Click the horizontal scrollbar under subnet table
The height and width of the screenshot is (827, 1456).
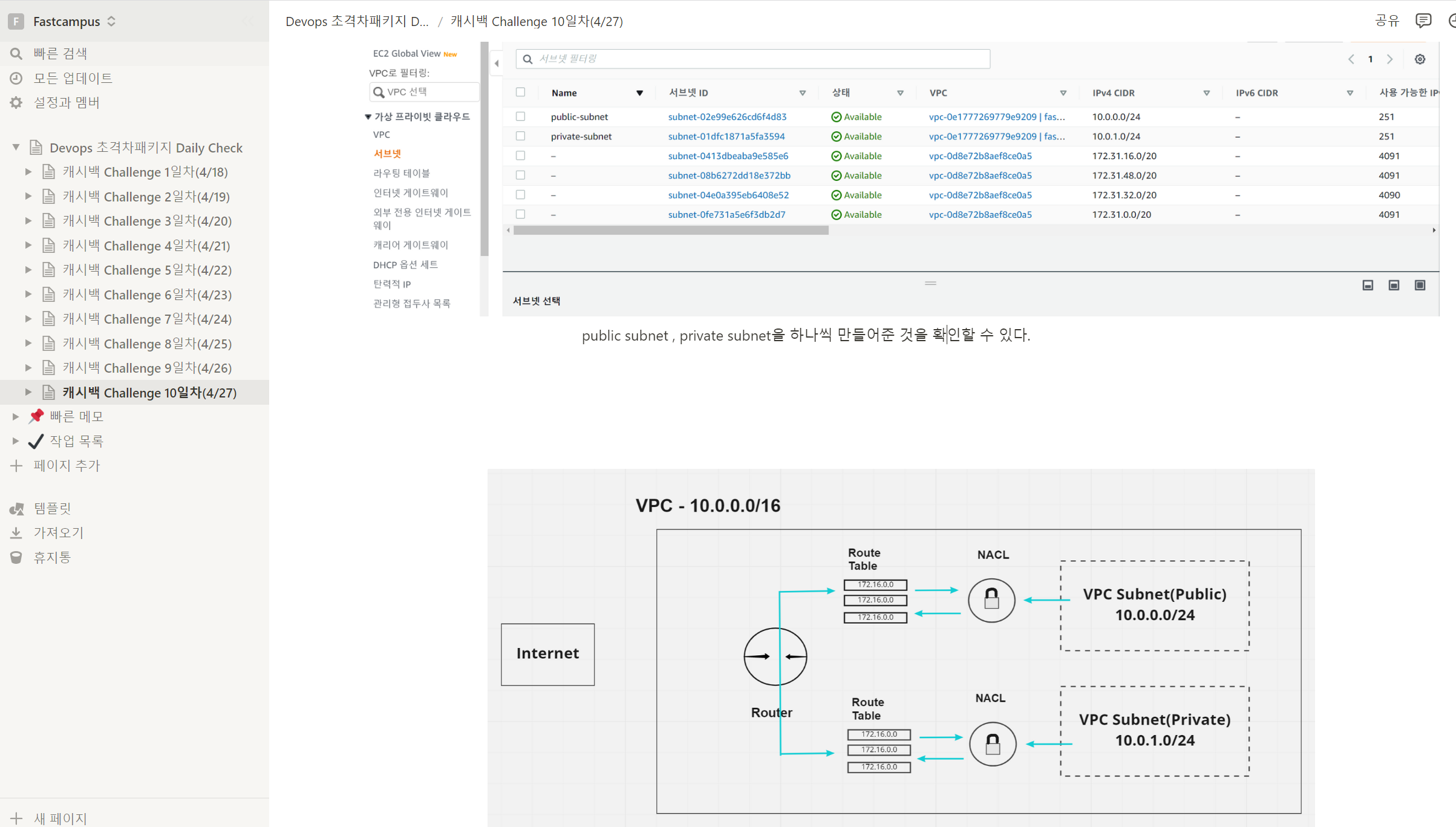point(670,230)
